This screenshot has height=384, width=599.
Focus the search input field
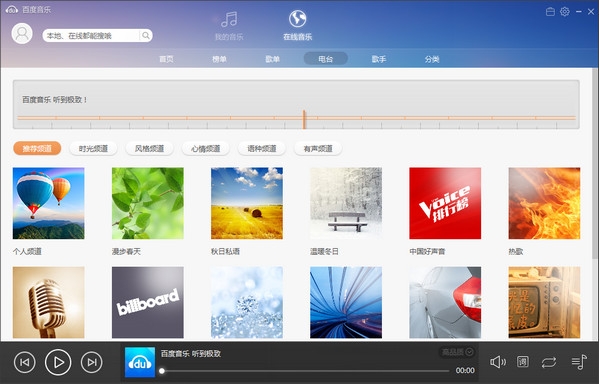92,36
